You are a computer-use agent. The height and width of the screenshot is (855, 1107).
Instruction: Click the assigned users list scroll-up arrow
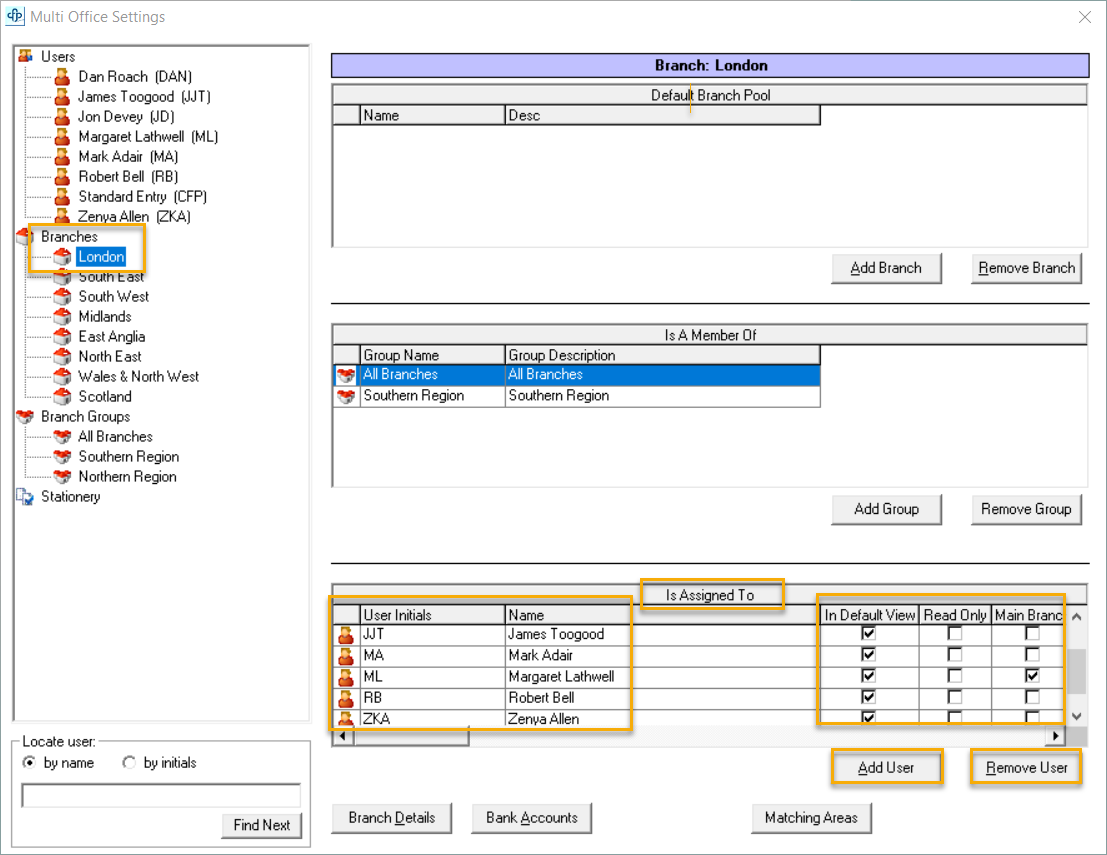[x=1077, y=616]
